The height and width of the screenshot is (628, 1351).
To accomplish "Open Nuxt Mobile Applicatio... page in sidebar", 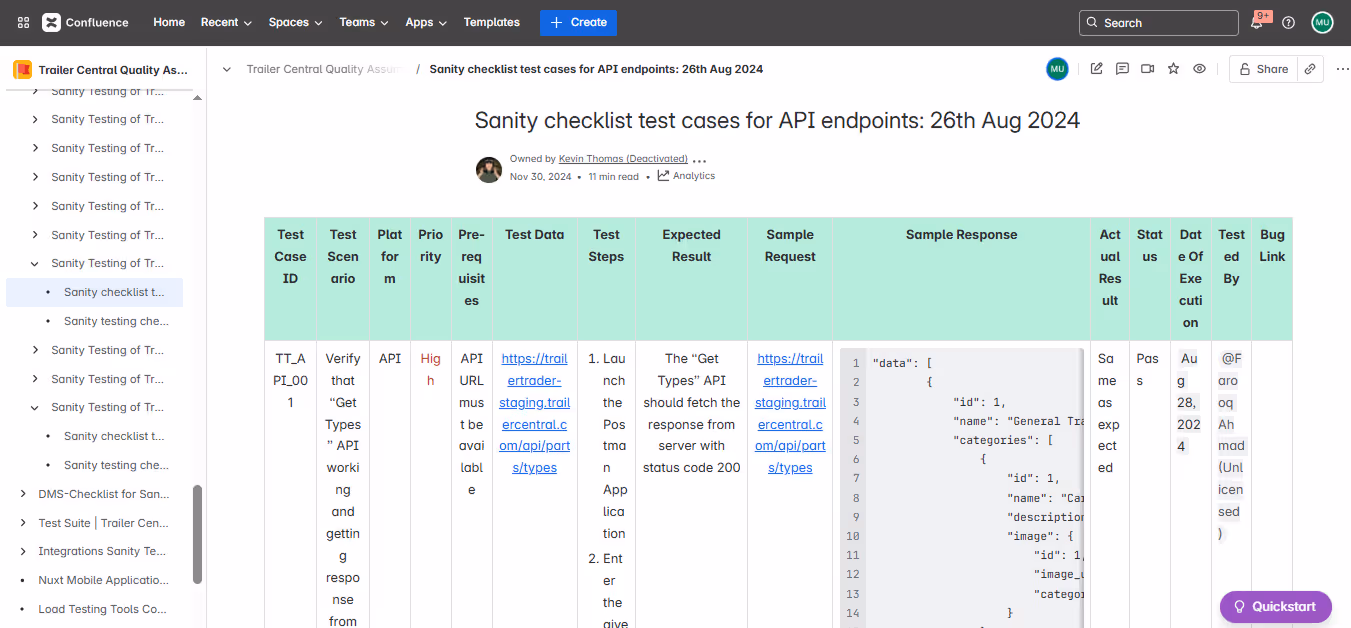I will click(103, 580).
